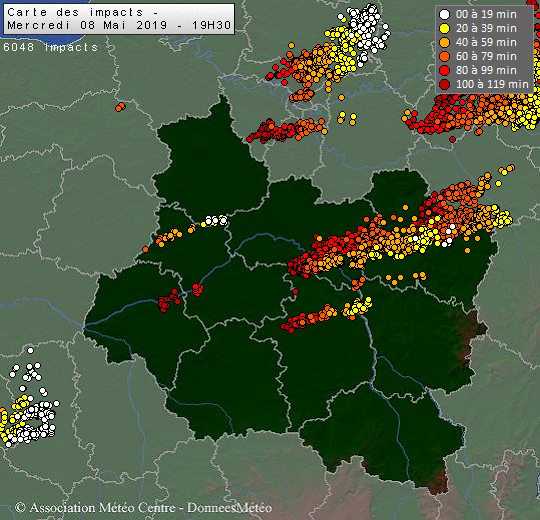Click the isolated orange impact pair west of the region
Viewport: 540px width, 520px height.
(120, 107)
